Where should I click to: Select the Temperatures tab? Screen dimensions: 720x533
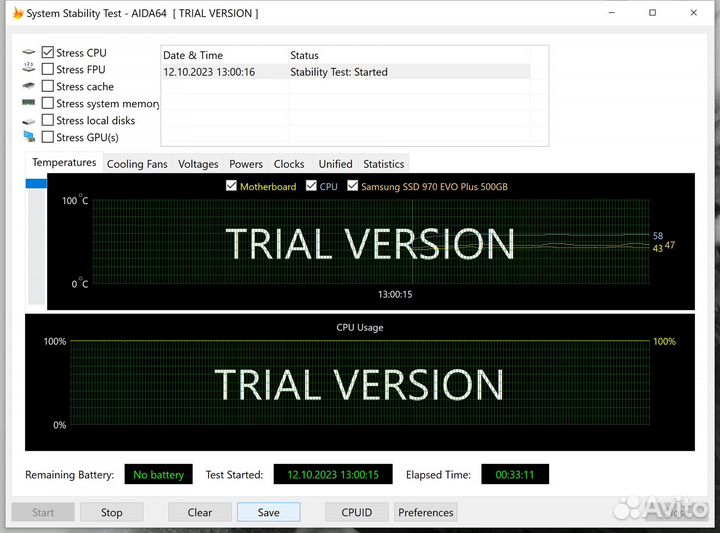click(x=64, y=163)
